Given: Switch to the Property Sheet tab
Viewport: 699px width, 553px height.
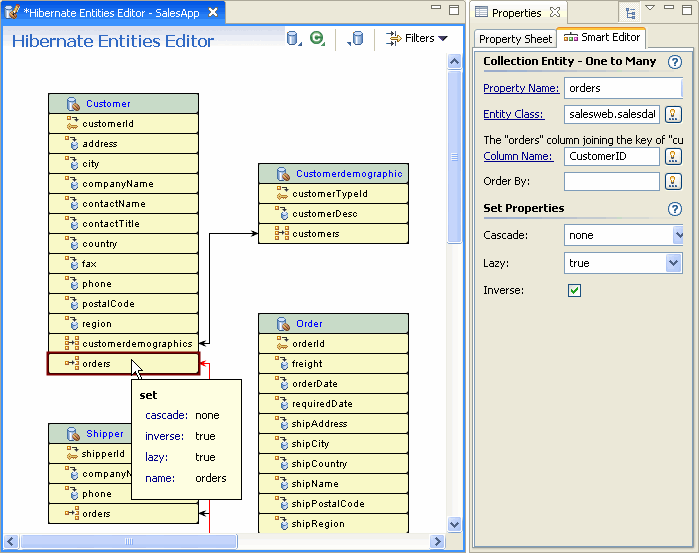Looking at the screenshot, I should [515, 39].
